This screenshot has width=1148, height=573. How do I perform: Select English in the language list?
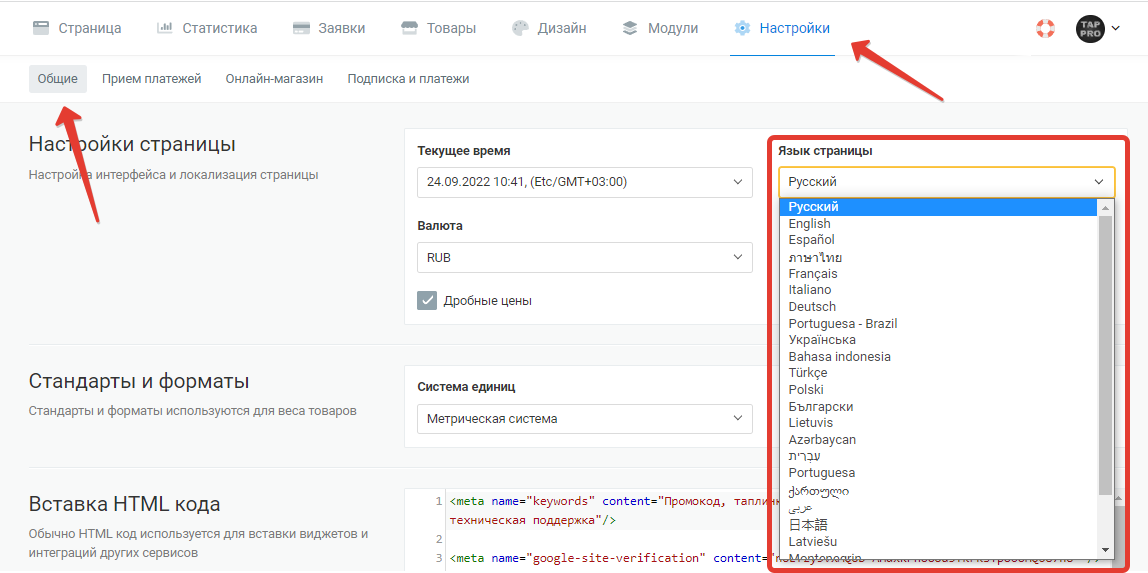(939, 224)
